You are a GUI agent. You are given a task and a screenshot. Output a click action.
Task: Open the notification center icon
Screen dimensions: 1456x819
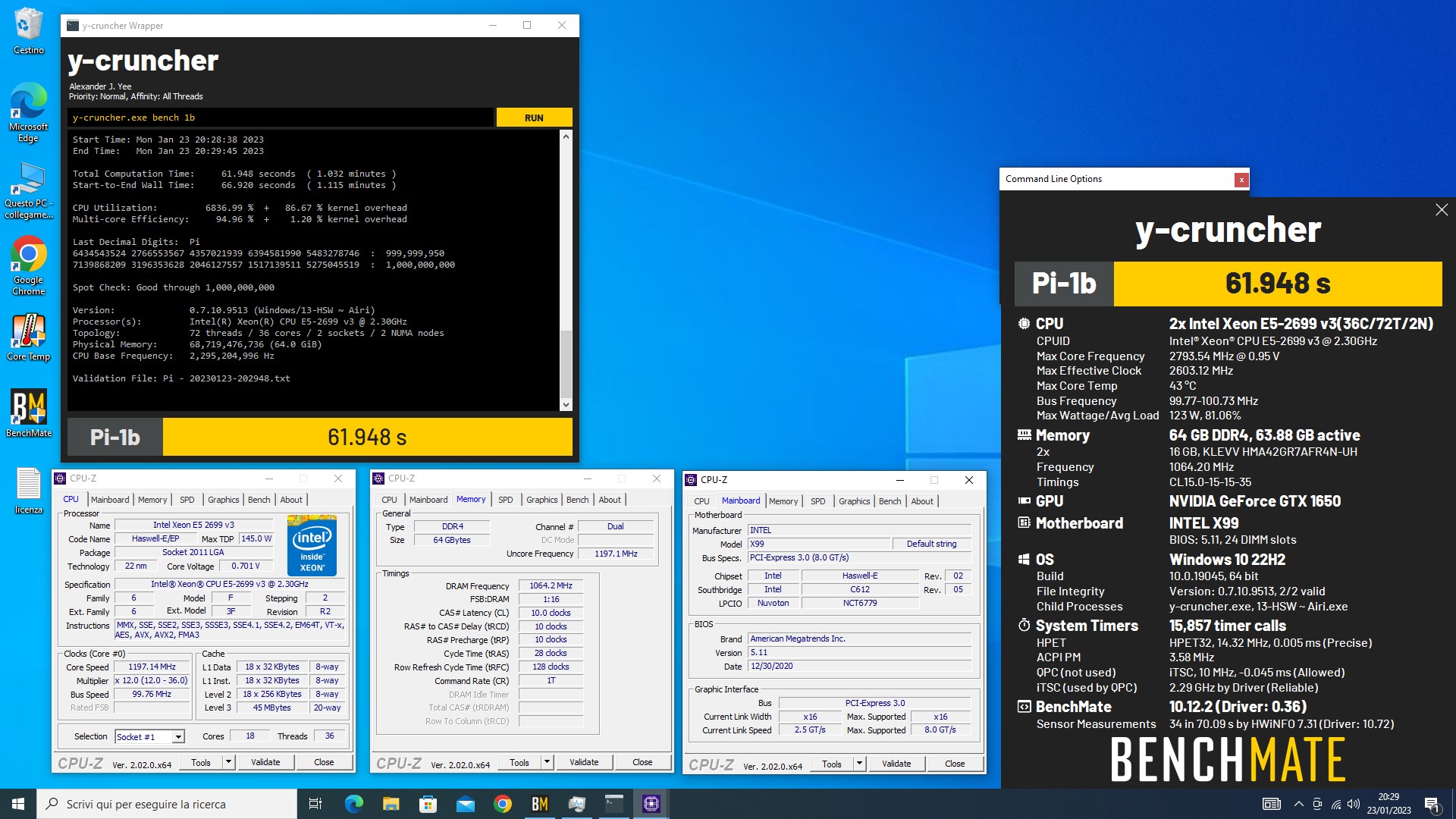coord(1432,804)
